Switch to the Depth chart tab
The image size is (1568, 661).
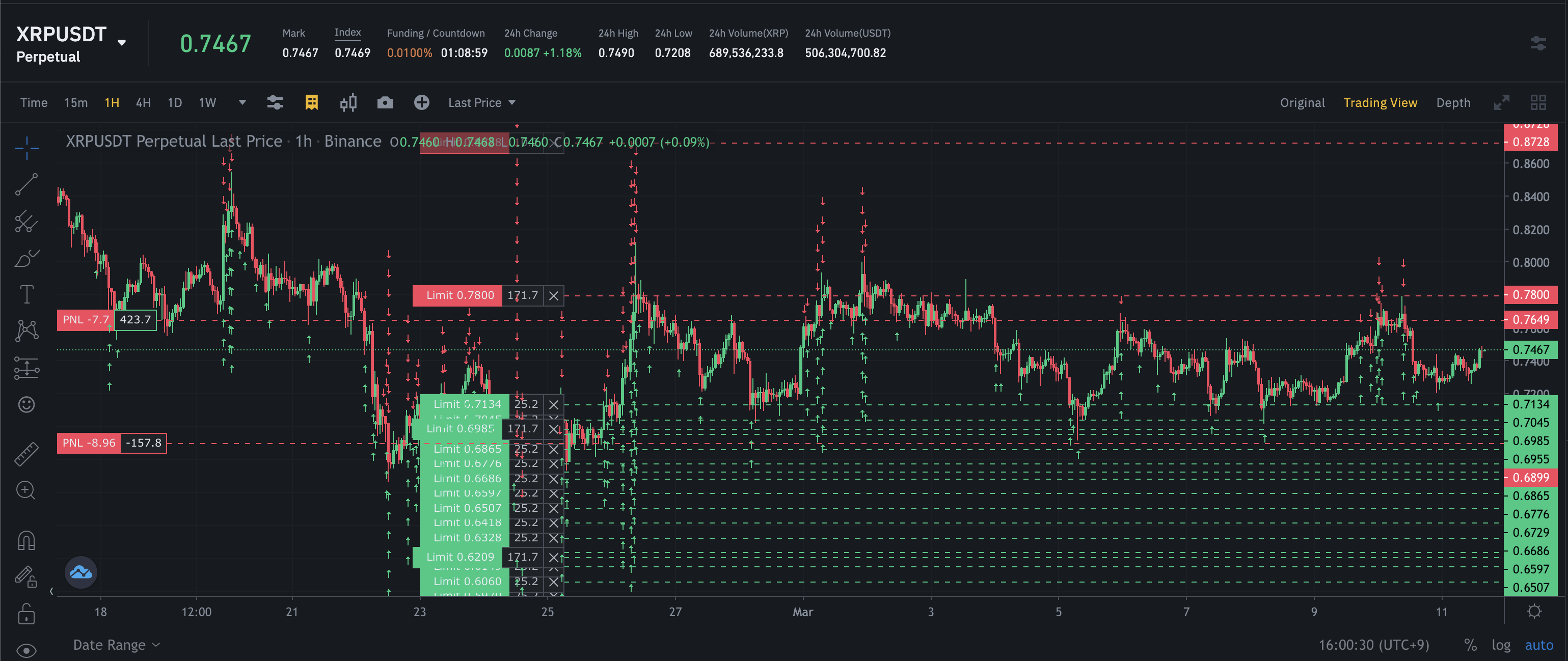point(1453,102)
